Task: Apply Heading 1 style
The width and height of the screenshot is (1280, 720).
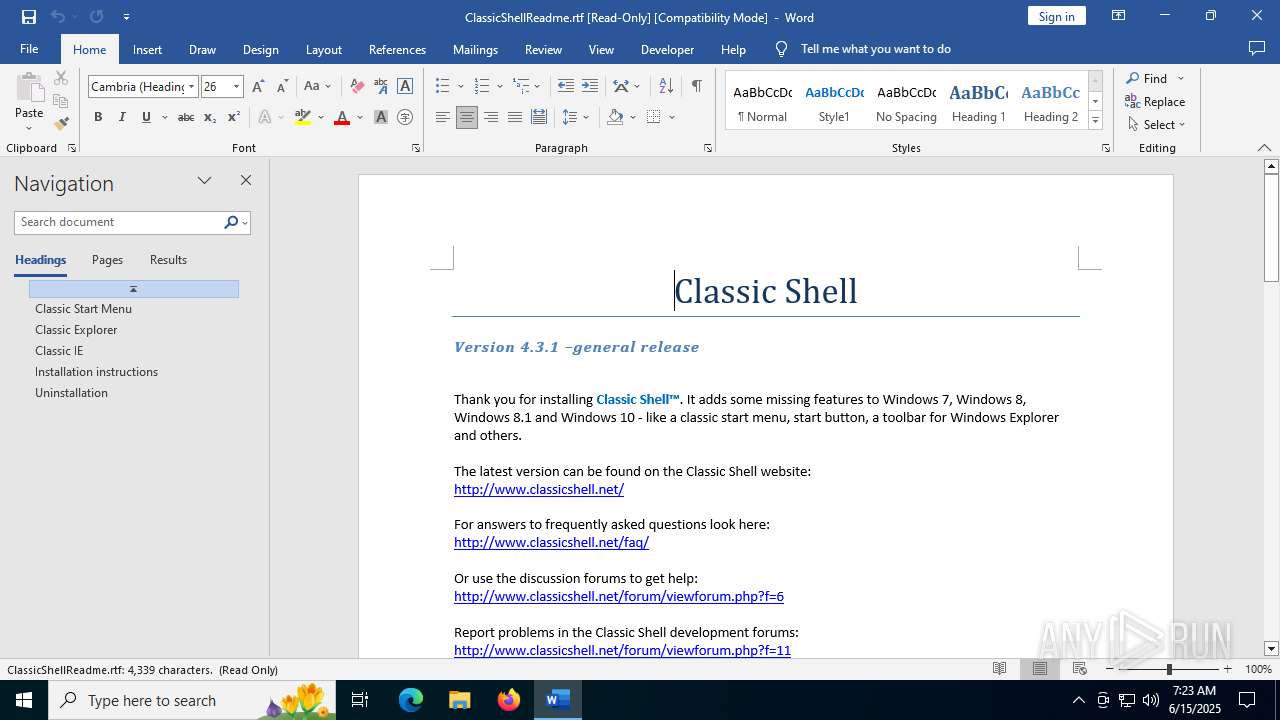Action: pyautogui.click(x=978, y=101)
